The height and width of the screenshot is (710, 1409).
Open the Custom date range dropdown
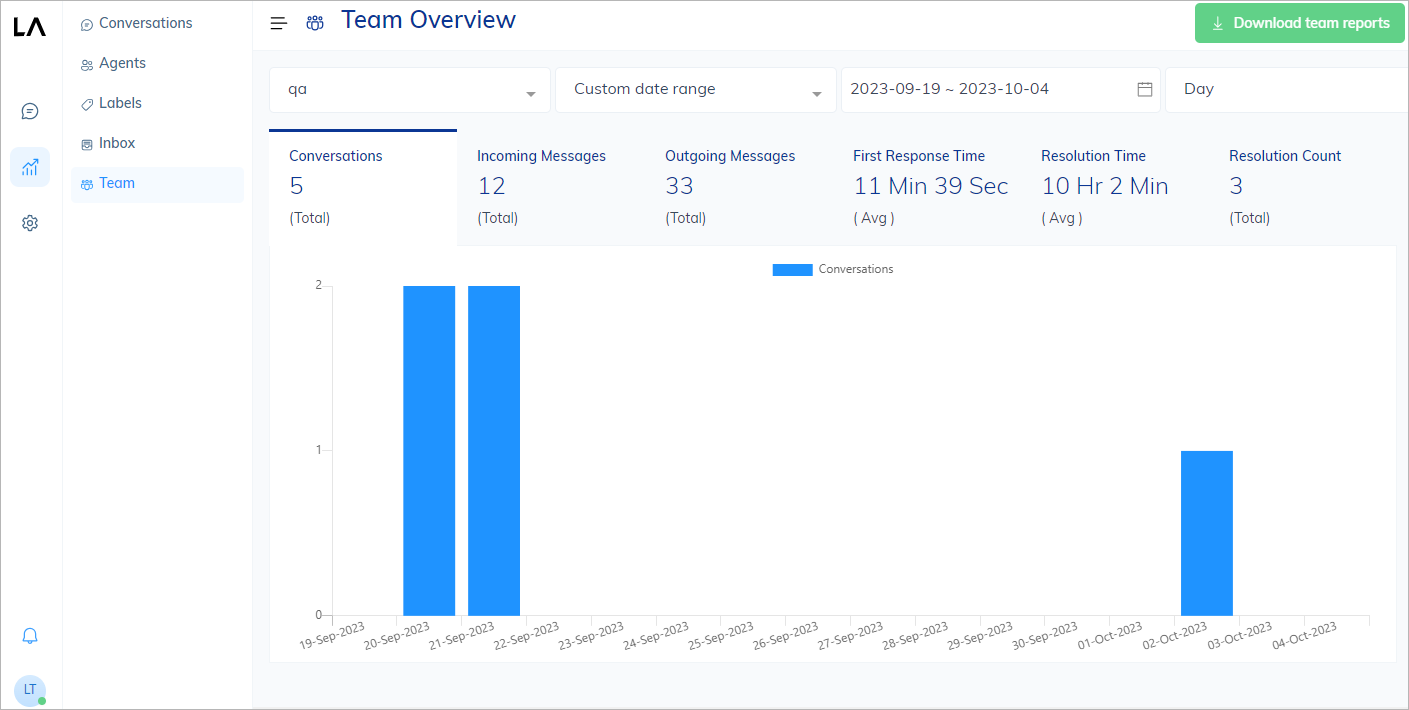tap(696, 89)
